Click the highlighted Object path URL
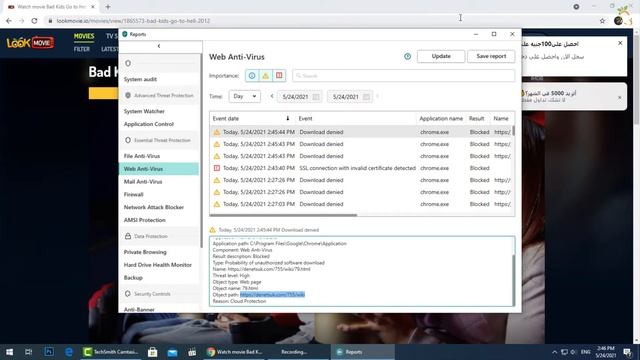The height and width of the screenshot is (360, 640). [x=272, y=295]
